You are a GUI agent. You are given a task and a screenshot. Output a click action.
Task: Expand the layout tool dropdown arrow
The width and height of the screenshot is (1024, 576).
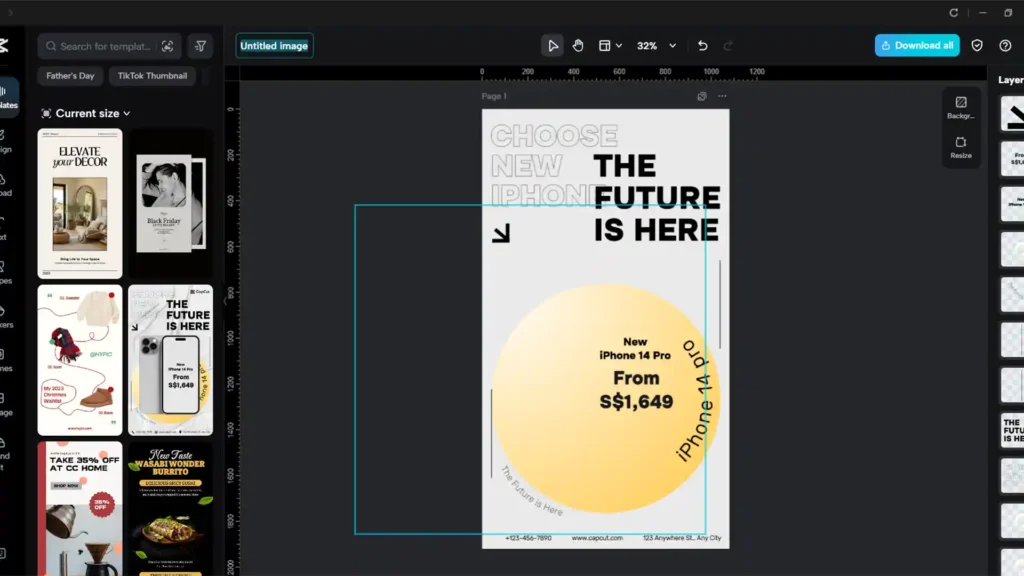[x=619, y=46]
